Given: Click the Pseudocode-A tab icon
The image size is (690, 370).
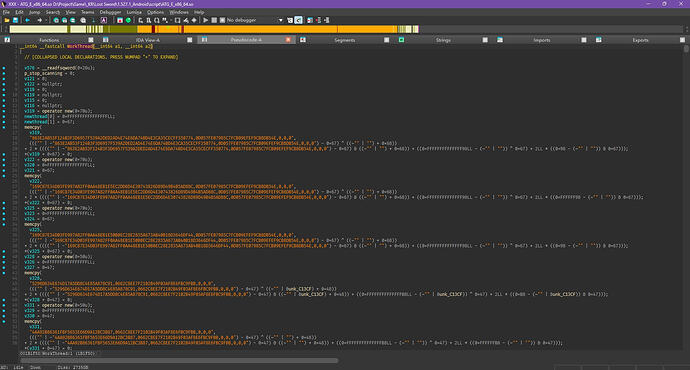Looking at the screenshot, I should (204, 40).
